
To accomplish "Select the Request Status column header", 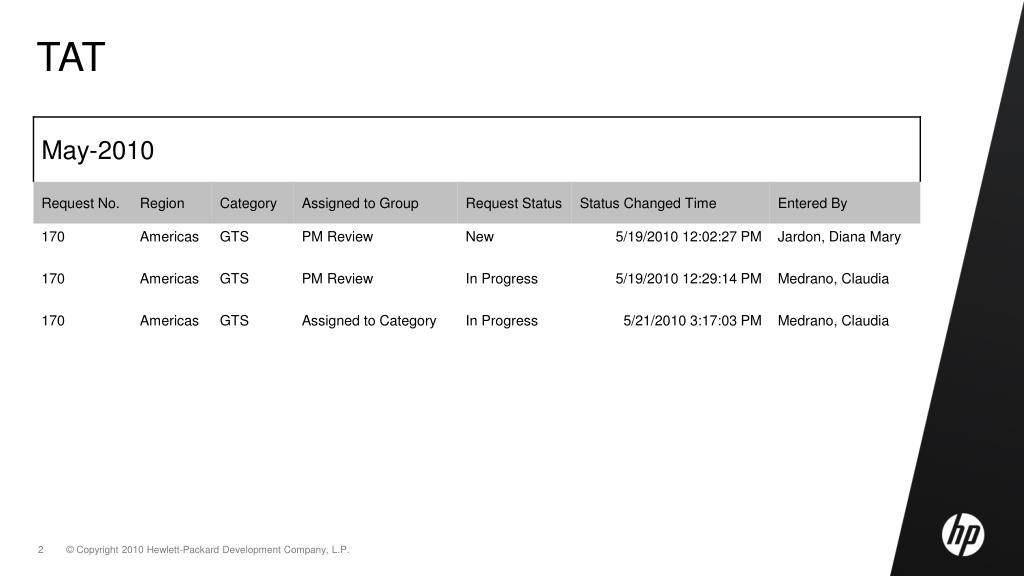I will click(x=513, y=203).
